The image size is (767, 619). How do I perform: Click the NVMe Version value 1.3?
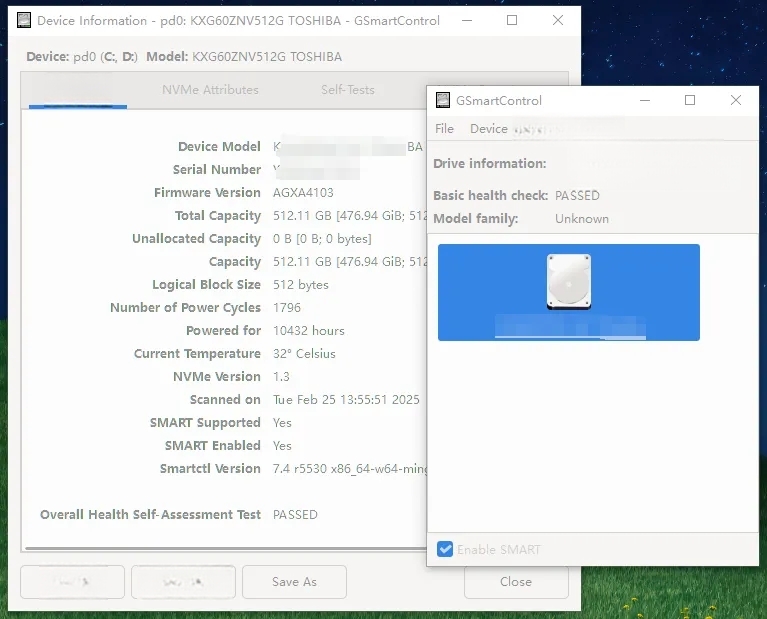click(x=281, y=376)
